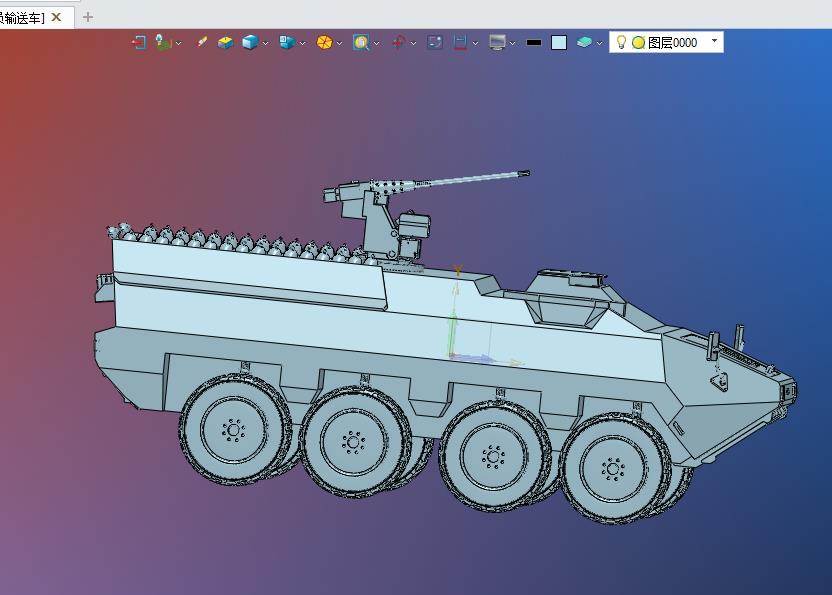
Task: Click the section/clipping plane icon
Action: [x=460, y=42]
